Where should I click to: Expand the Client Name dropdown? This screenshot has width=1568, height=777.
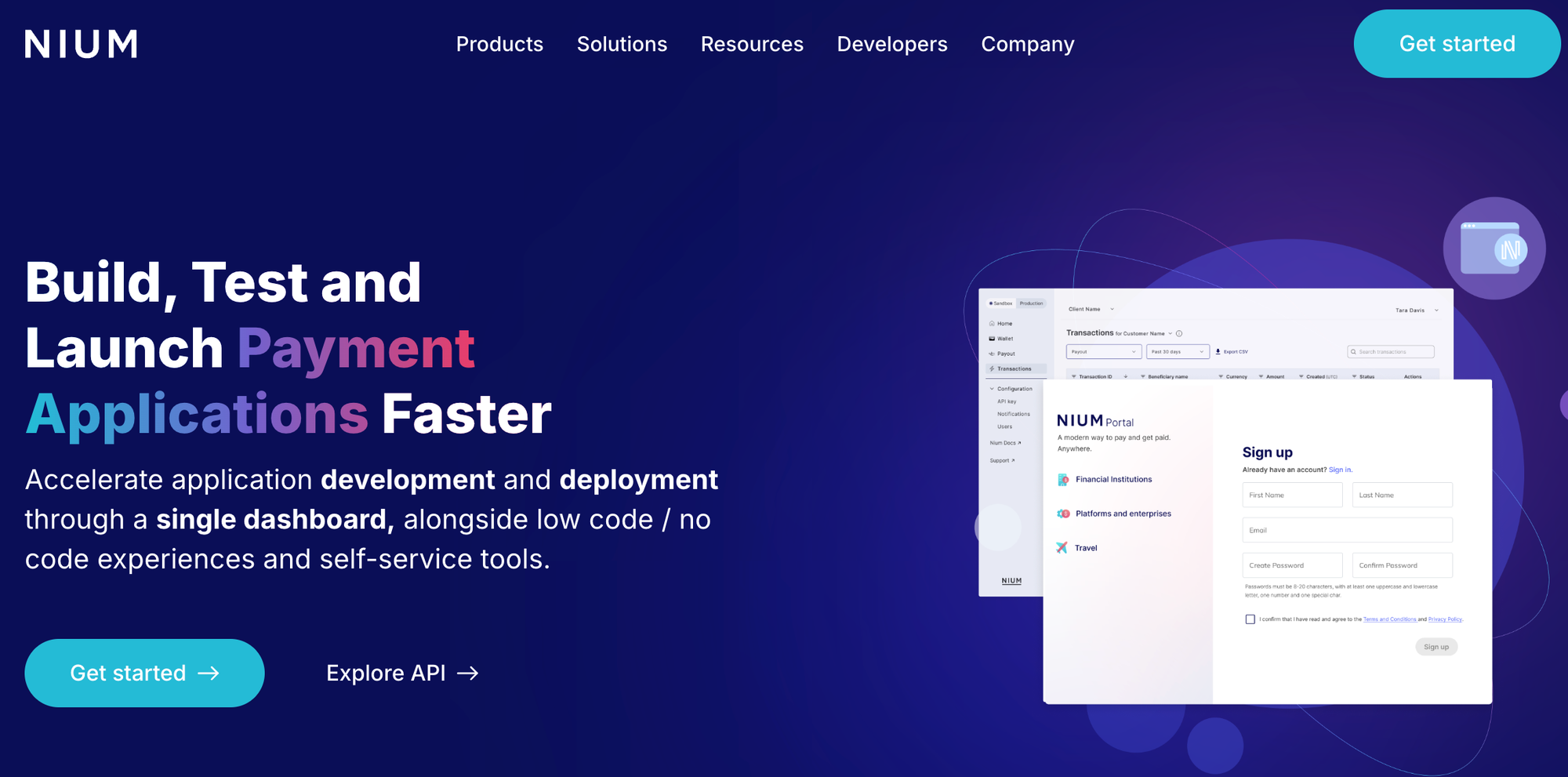(1112, 309)
